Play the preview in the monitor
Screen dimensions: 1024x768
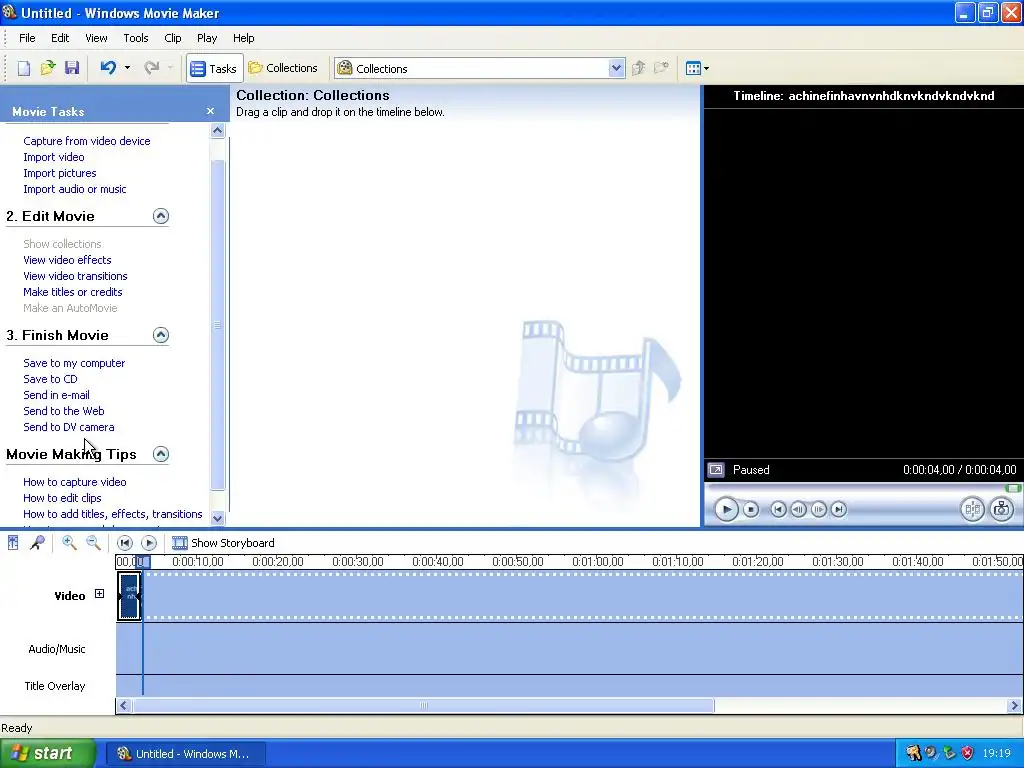pyautogui.click(x=726, y=509)
